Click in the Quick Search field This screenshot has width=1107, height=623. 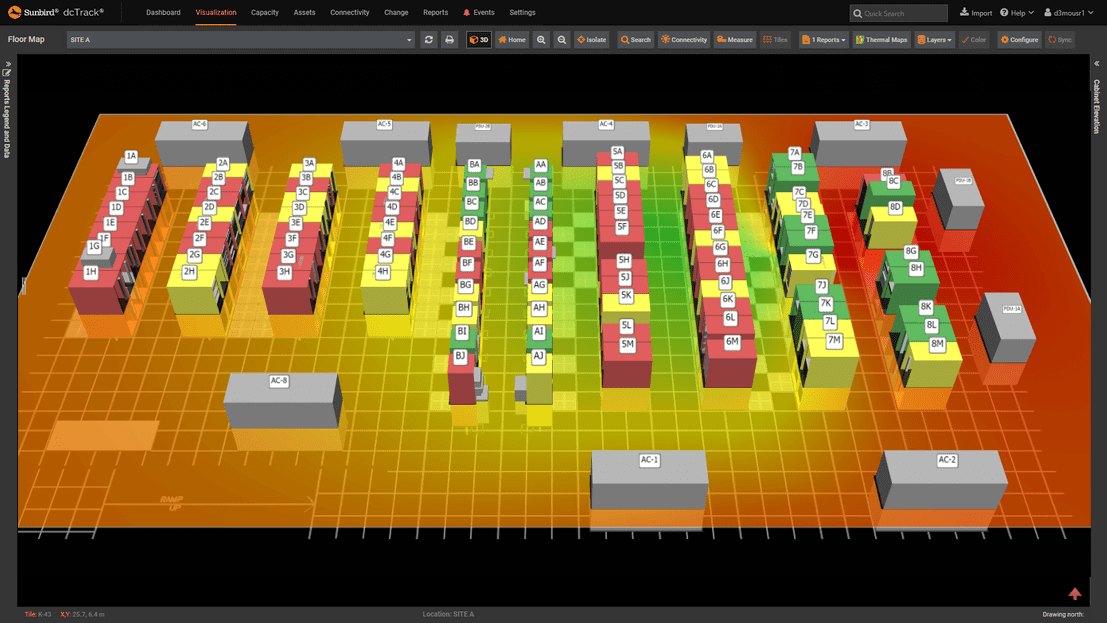897,12
